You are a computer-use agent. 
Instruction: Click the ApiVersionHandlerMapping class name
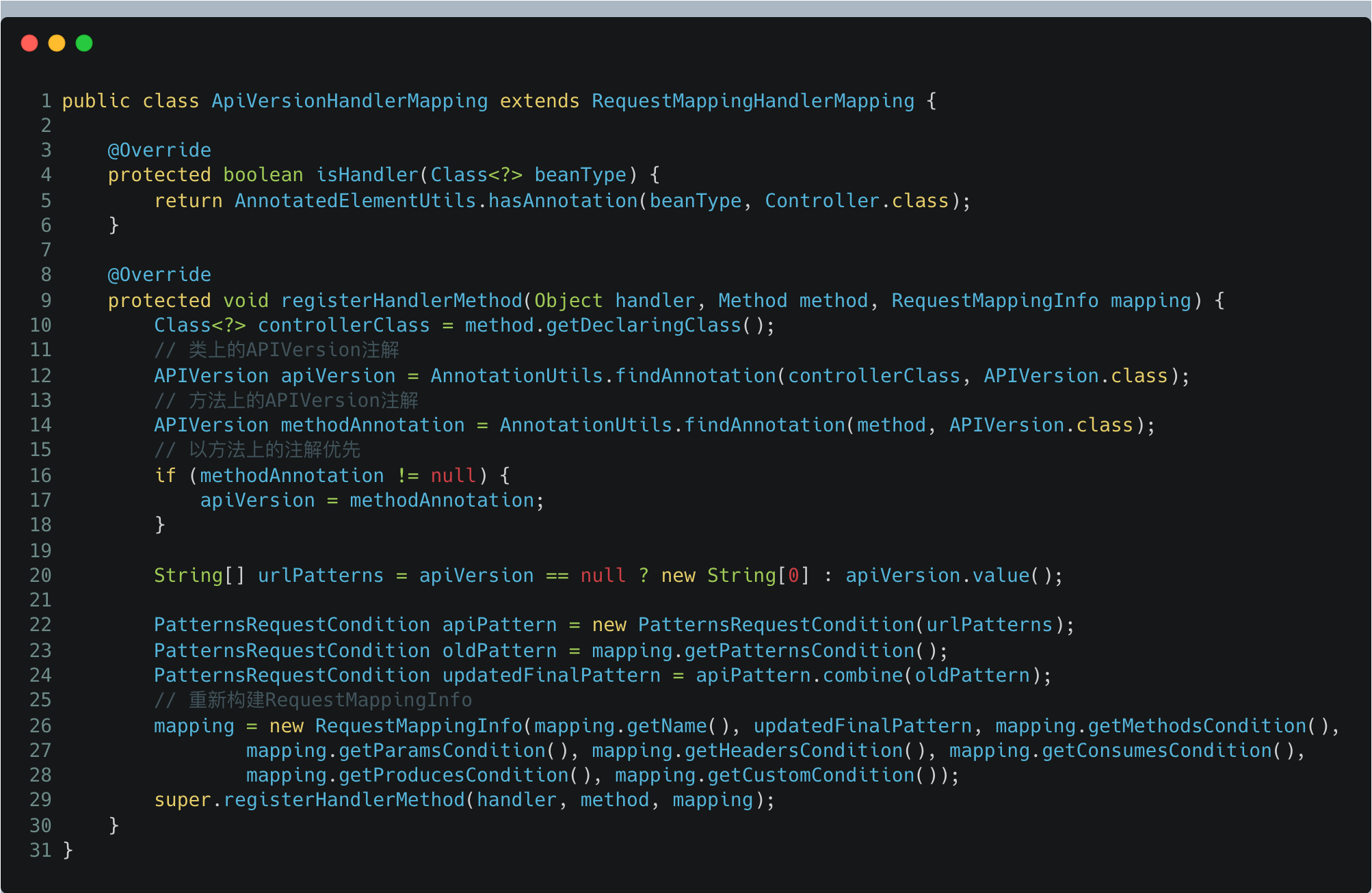(x=349, y=101)
